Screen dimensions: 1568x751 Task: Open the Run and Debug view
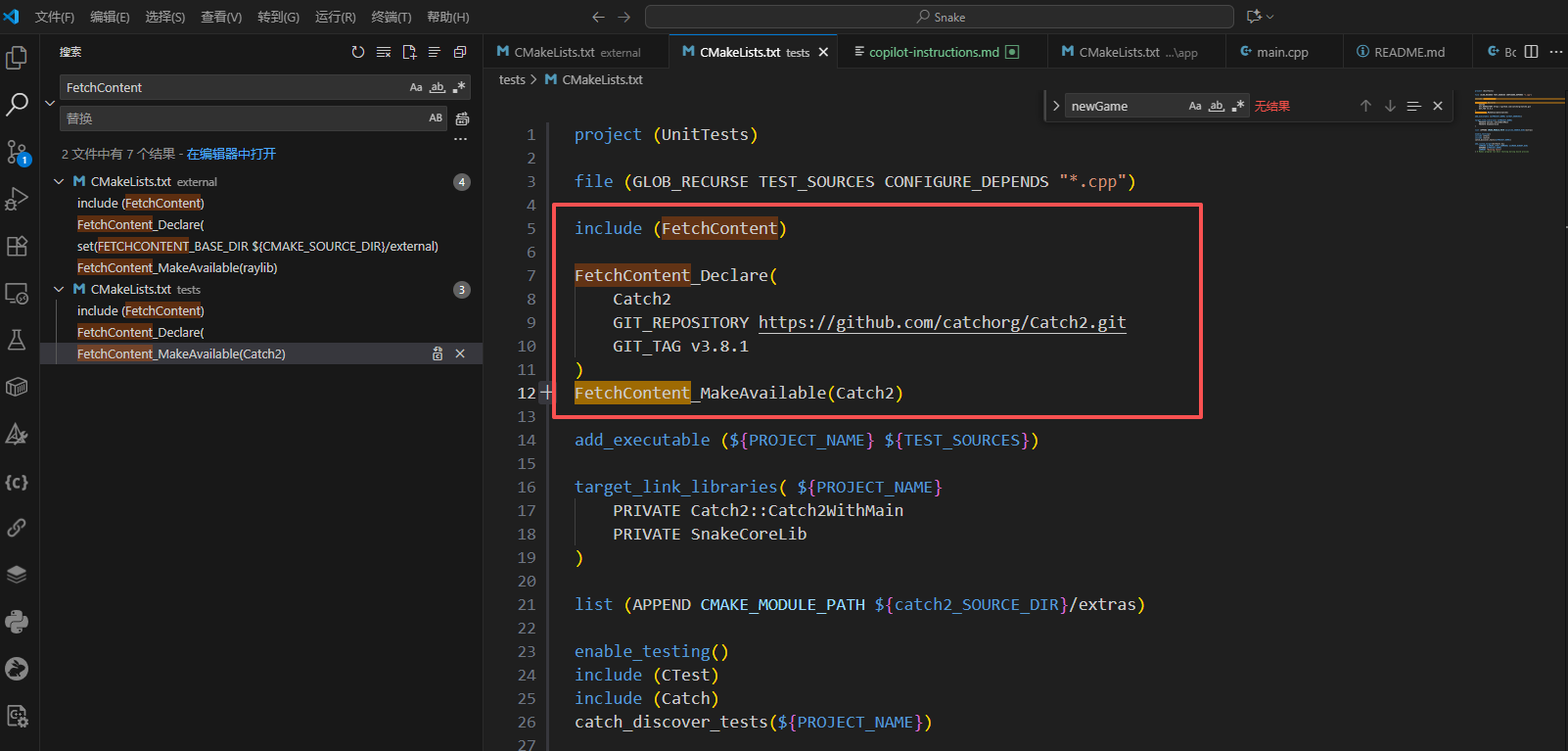click(x=17, y=199)
